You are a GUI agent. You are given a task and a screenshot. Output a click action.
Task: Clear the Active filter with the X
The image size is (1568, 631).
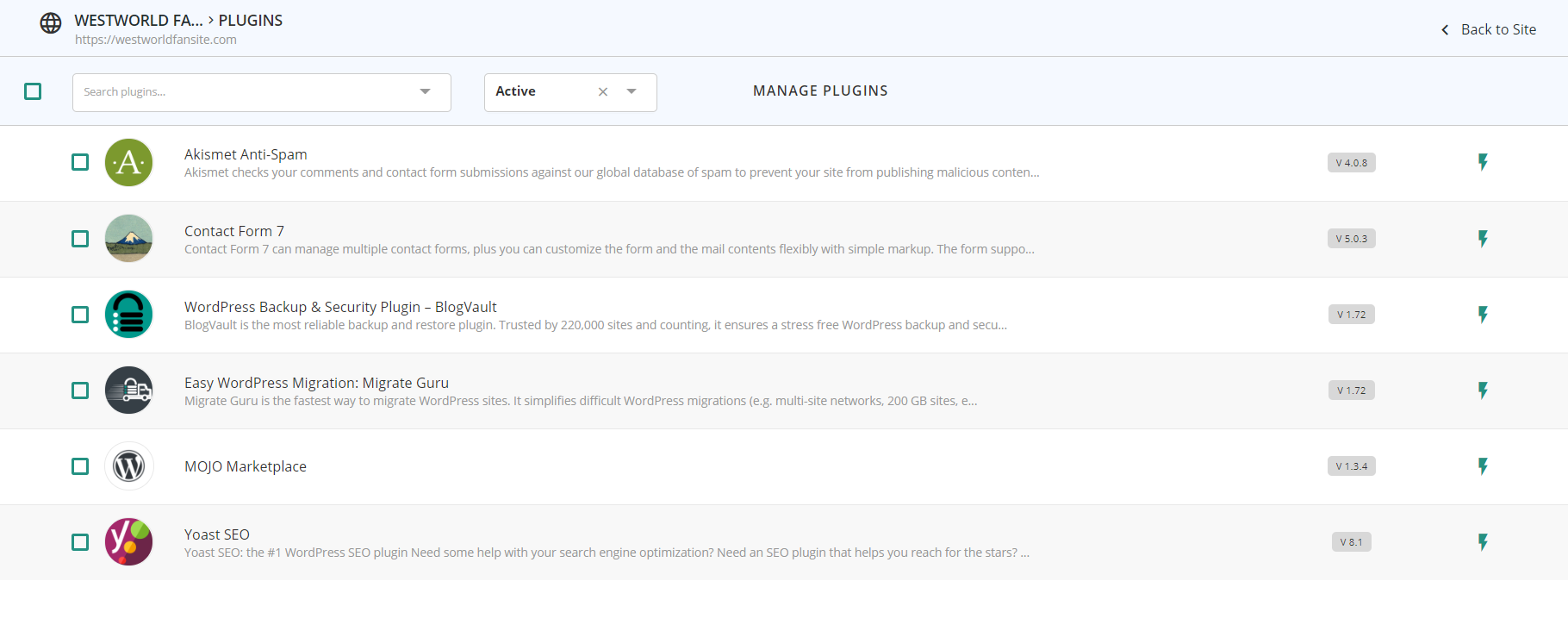coord(603,91)
